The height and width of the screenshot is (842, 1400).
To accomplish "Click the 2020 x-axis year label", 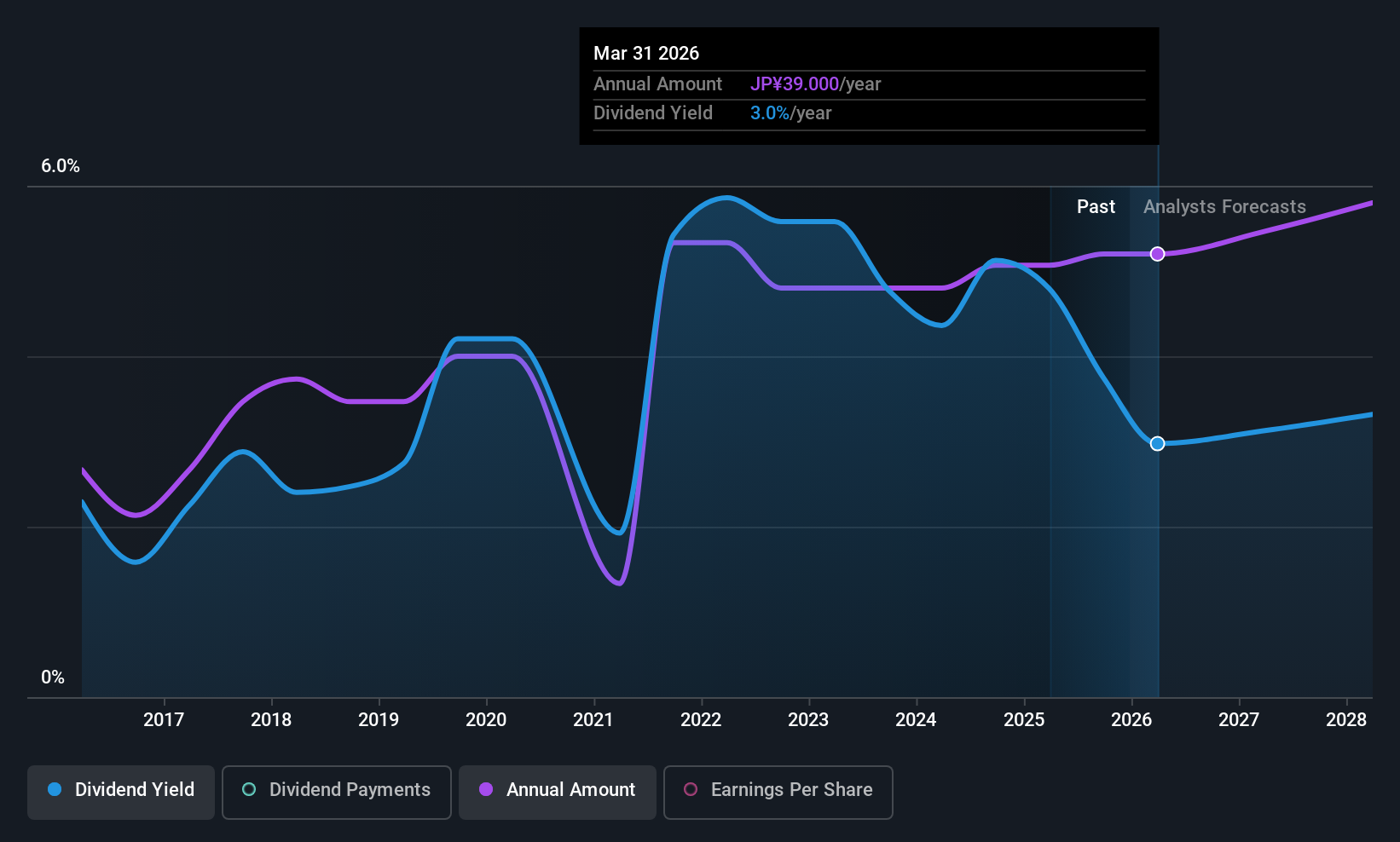I will point(486,719).
